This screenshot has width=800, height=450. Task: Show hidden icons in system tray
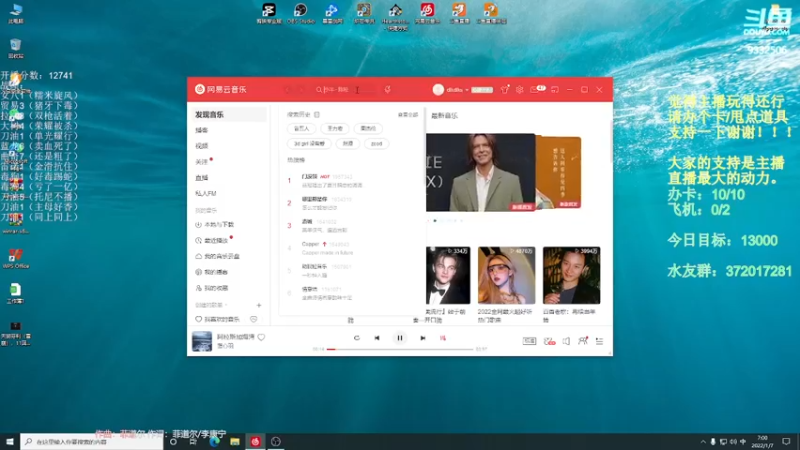(x=703, y=441)
